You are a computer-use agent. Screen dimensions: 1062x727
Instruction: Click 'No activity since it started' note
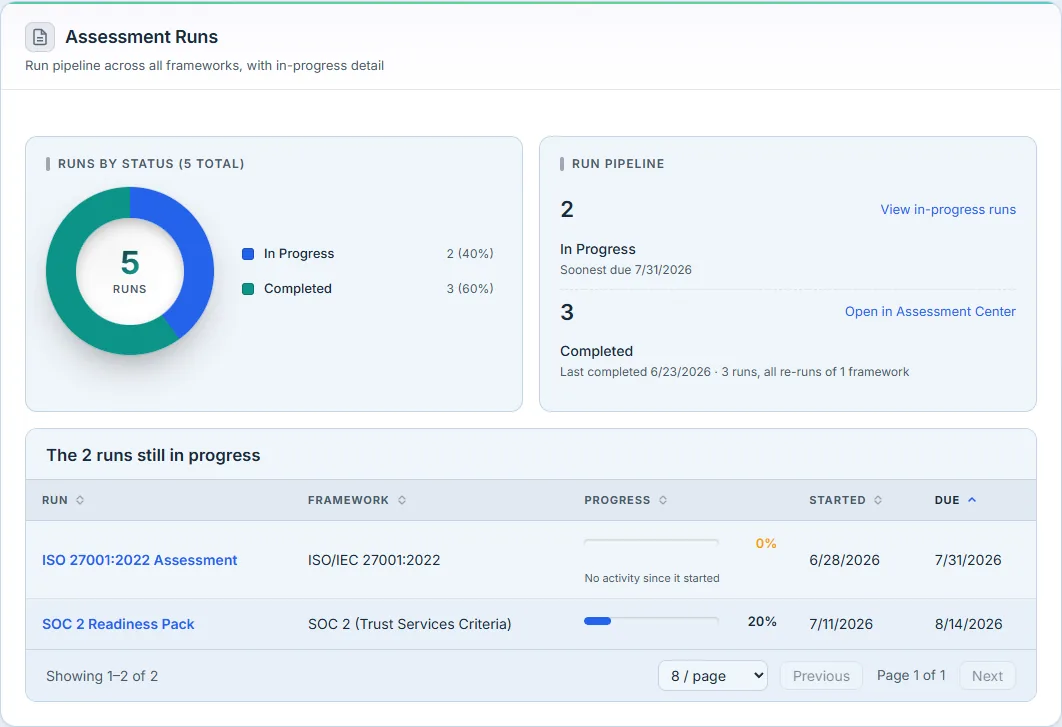(652, 578)
